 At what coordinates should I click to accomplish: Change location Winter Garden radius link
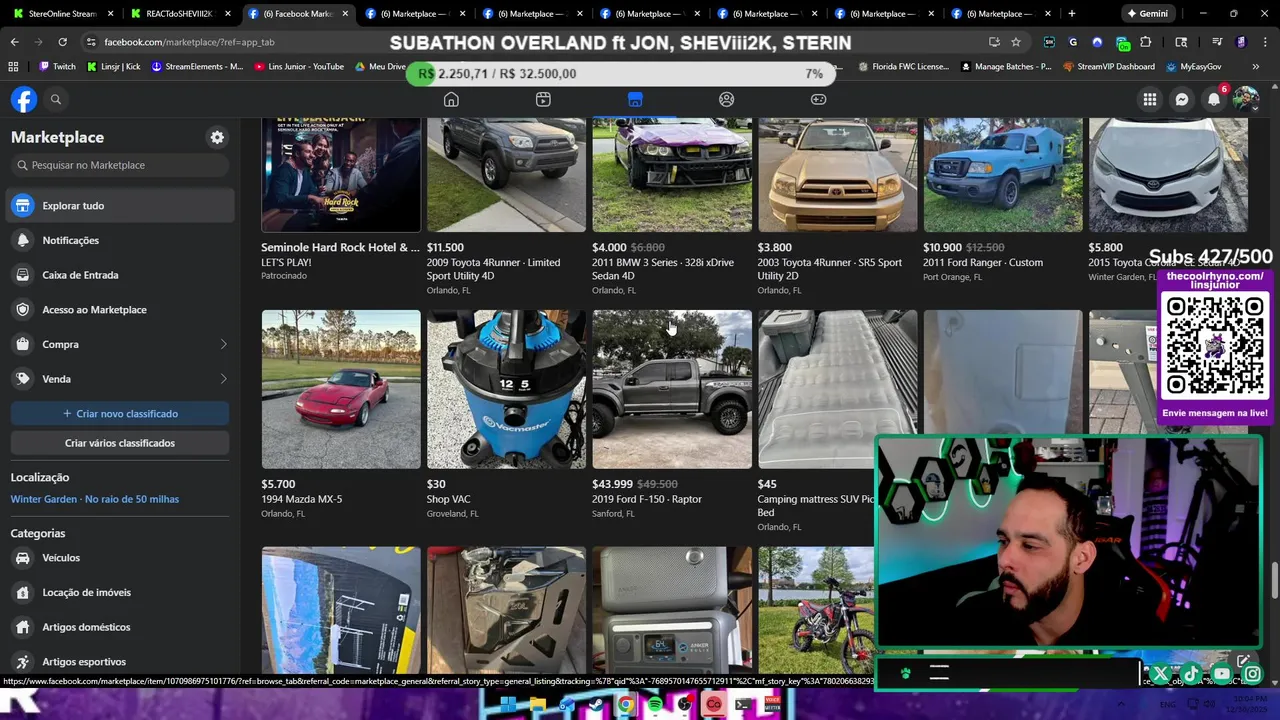click(95, 499)
